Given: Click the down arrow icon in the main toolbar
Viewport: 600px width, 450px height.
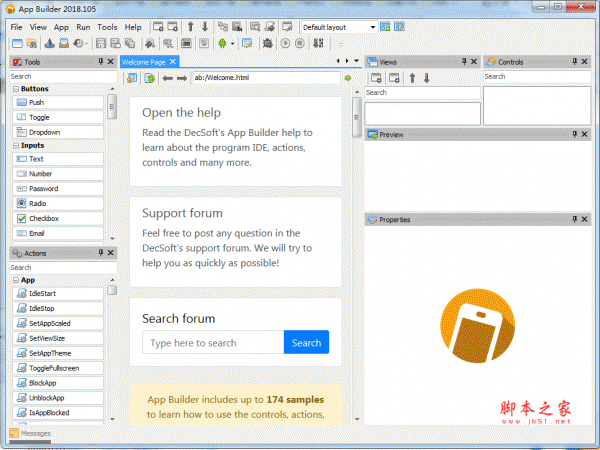Looking at the screenshot, I should click(205, 26).
